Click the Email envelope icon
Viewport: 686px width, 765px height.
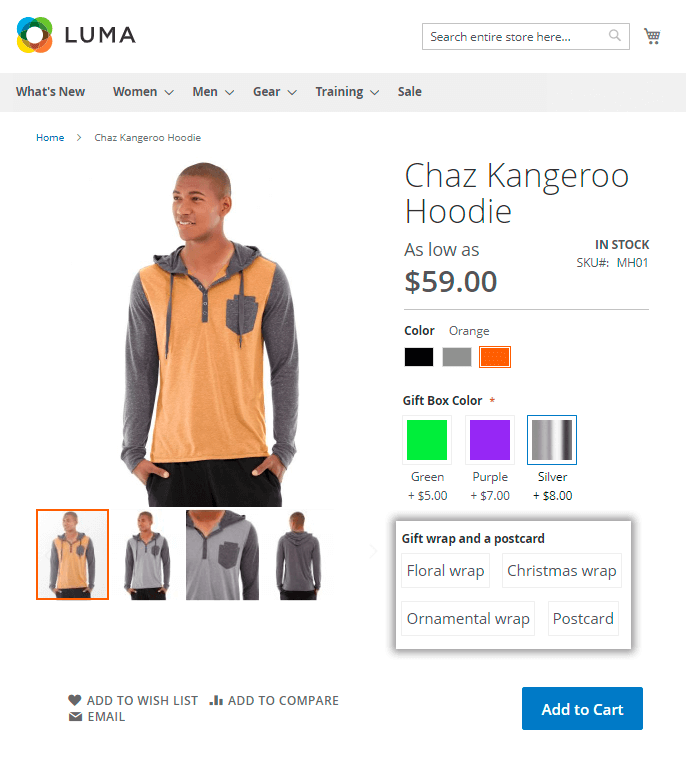coord(75,716)
